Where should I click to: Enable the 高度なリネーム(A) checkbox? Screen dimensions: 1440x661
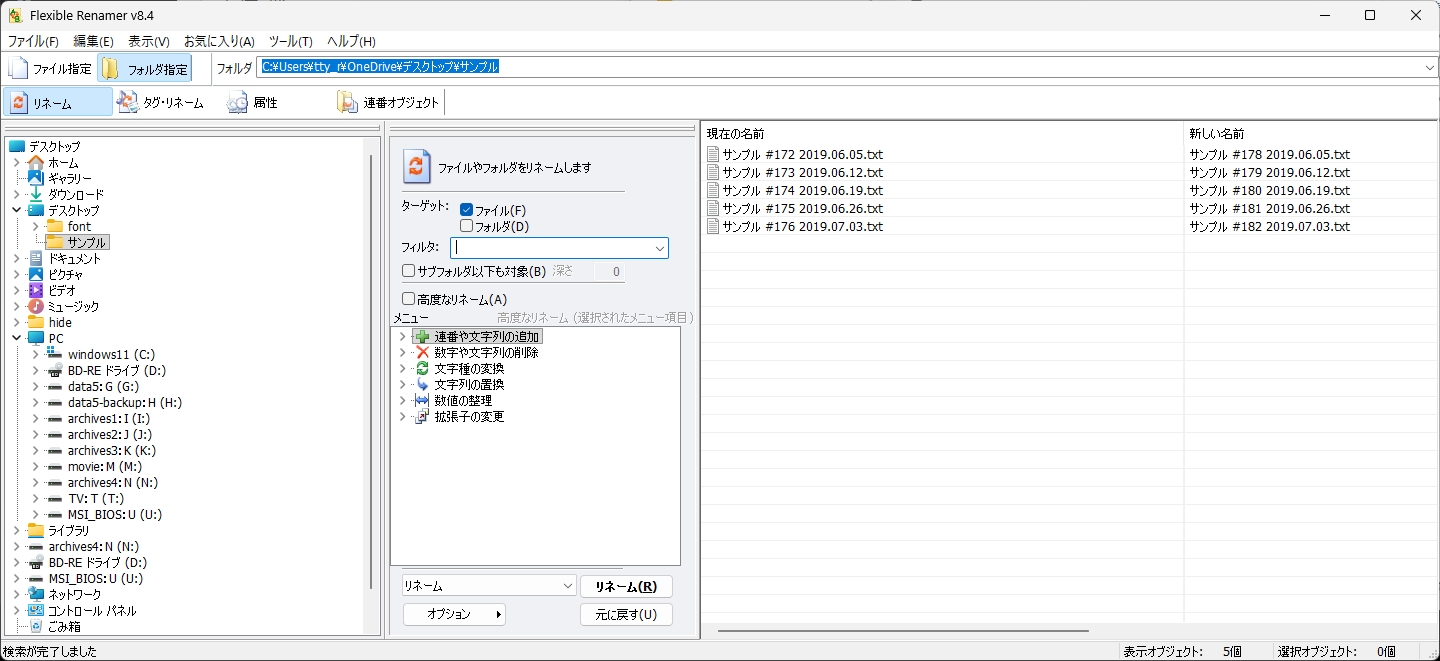[x=408, y=299]
